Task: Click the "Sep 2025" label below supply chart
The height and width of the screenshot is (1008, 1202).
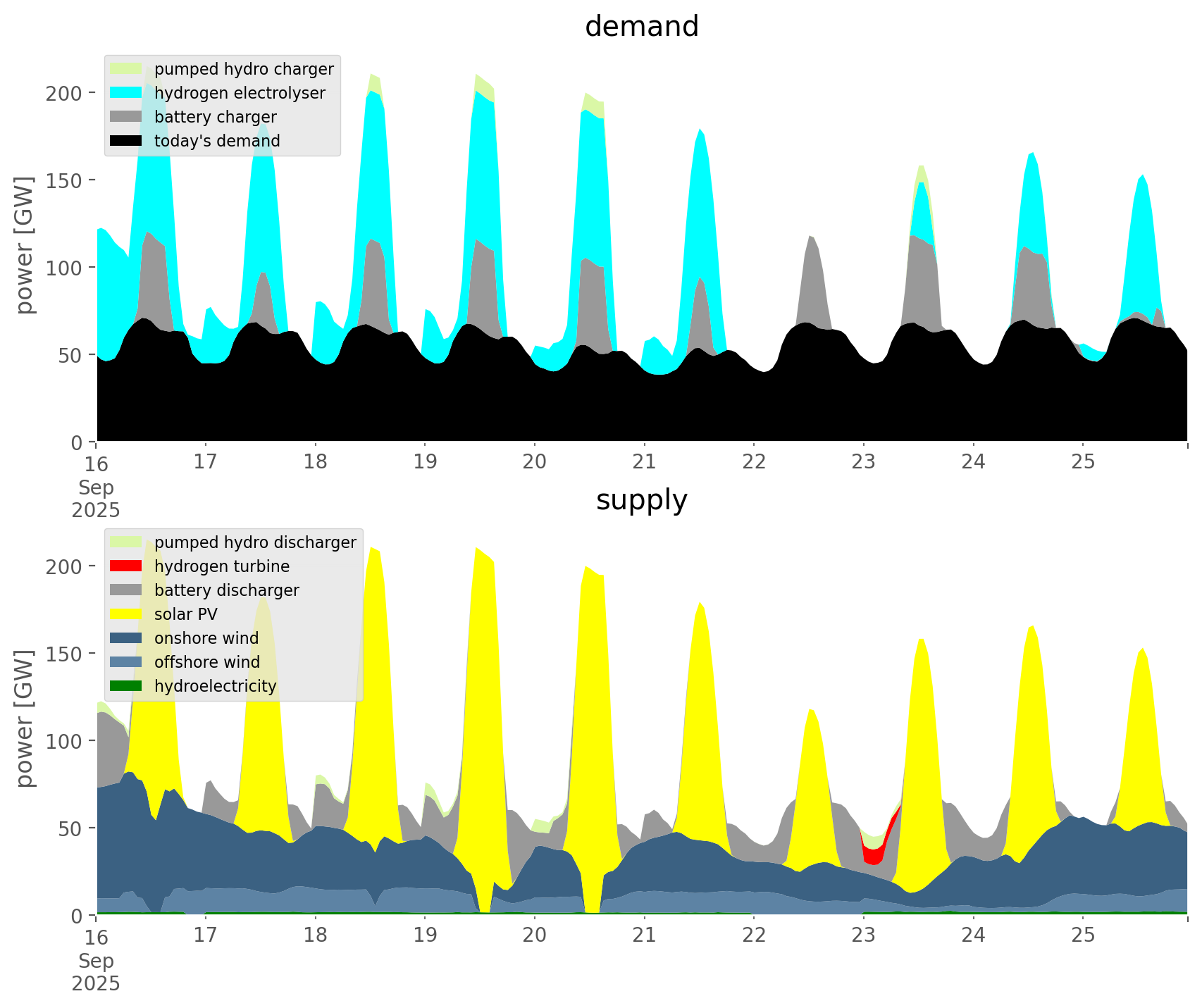Action: 96,972
